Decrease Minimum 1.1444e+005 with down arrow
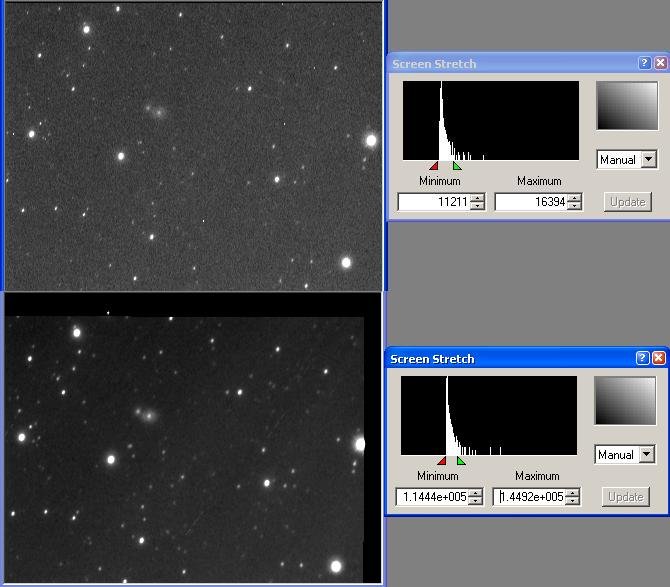This screenshot has width=670, height=587. 475,501
